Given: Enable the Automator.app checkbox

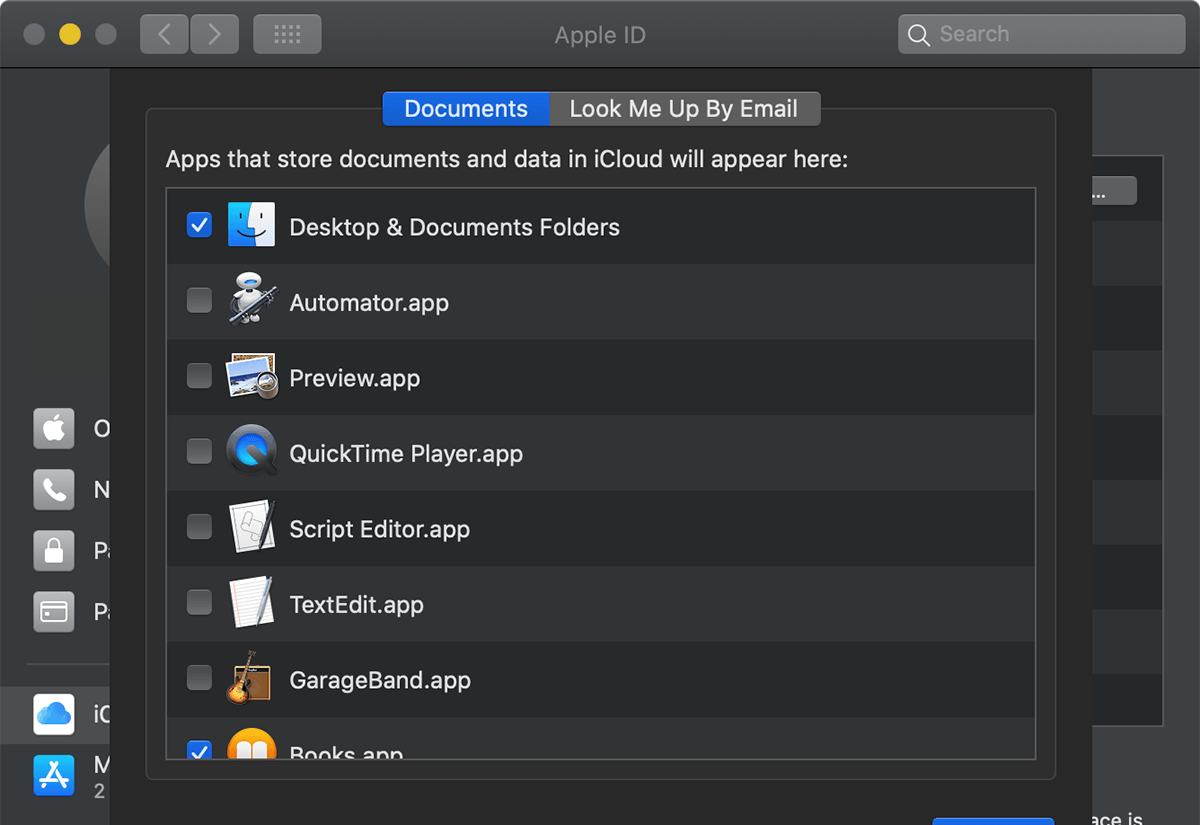Looking at the screenshot, I should [200, 301].
